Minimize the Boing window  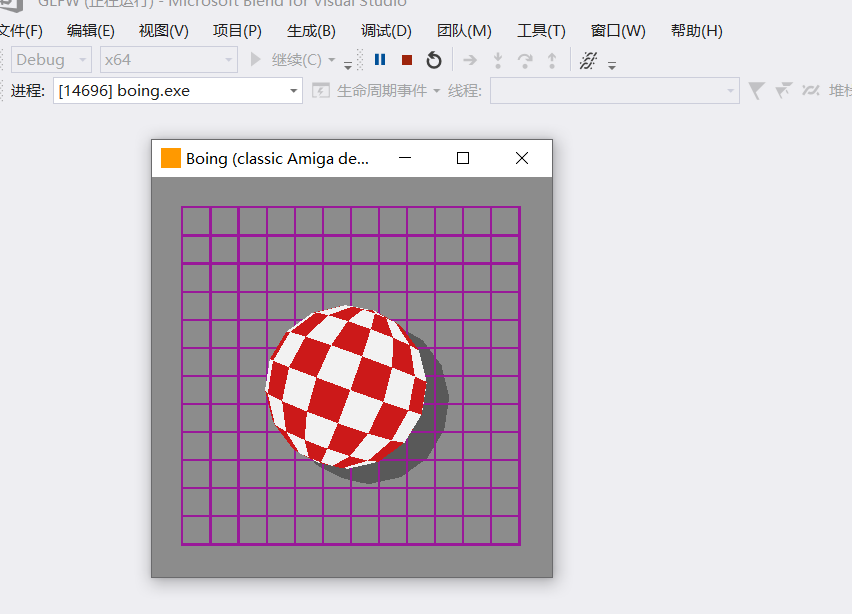click(405, 158)
